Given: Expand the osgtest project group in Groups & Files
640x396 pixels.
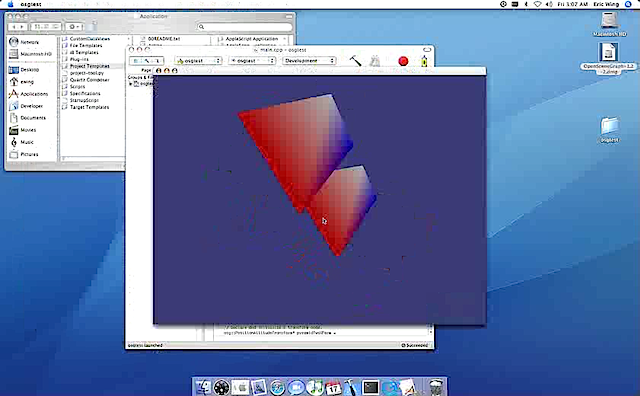Looking at the screenshot, I should coord(131,84).
